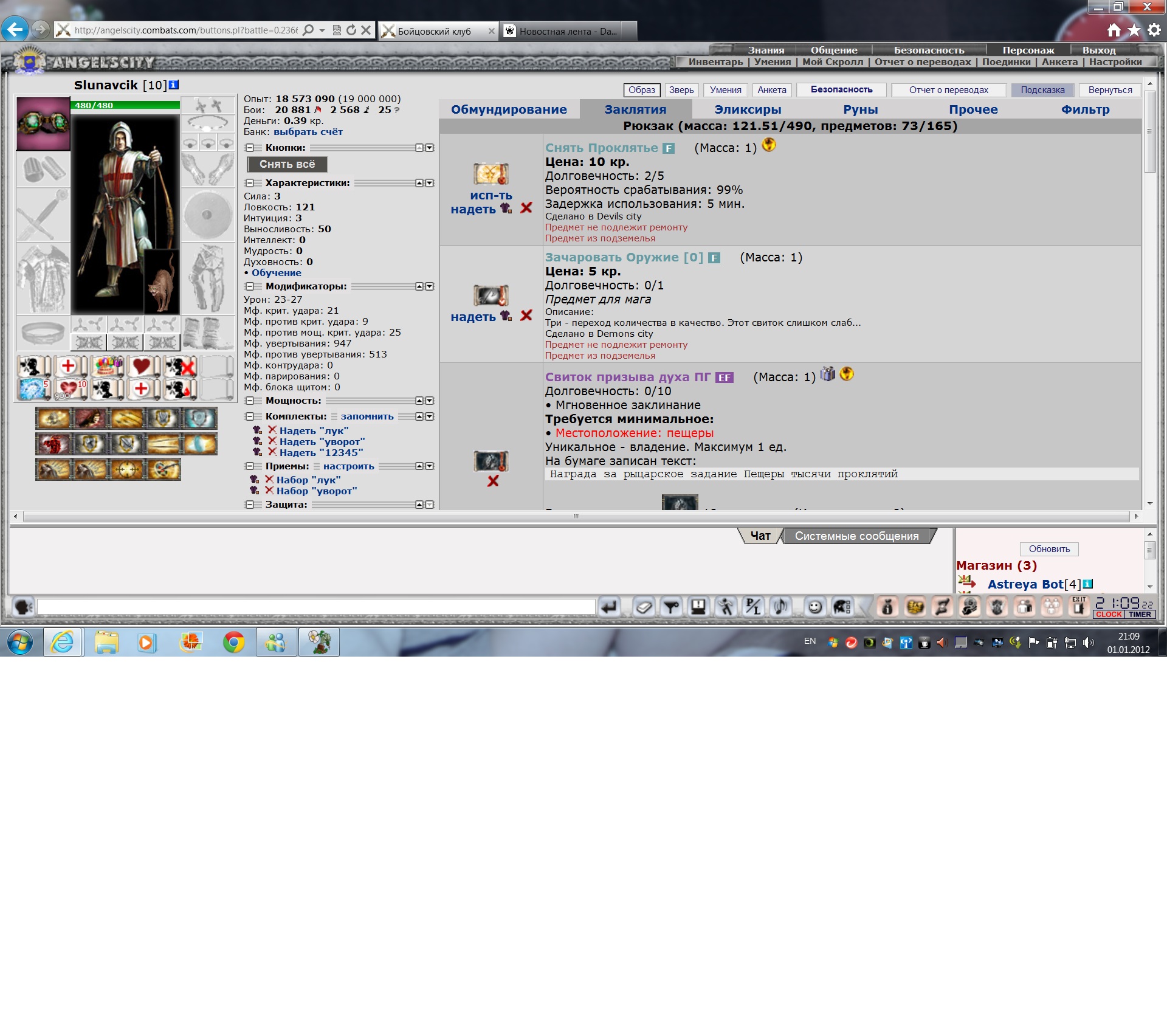Screen dimensions: 1167x1036
Task: Click the helmet list icon in chat toolbar
Action: 842,607
